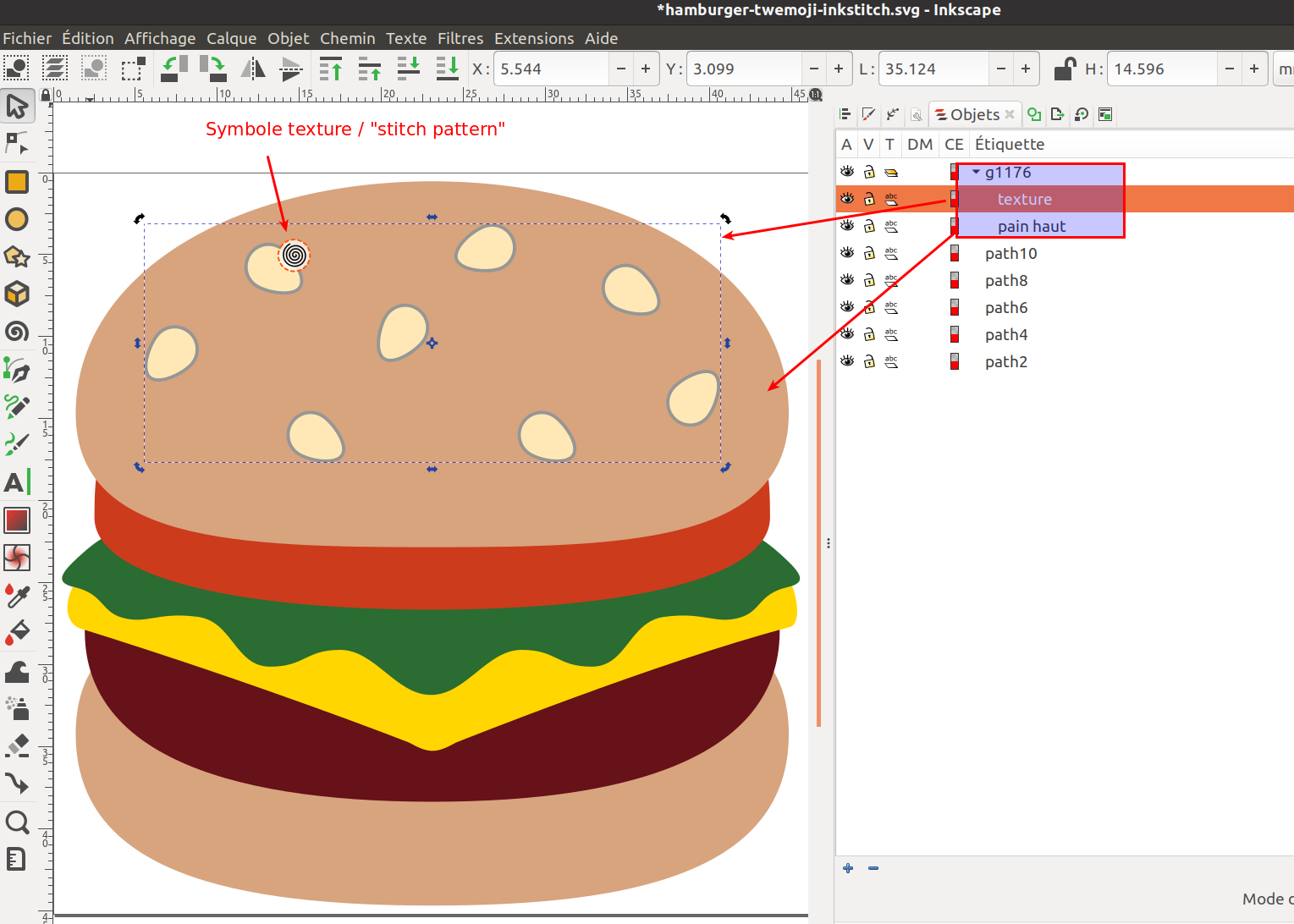This screenshot has height=924, width=1294.
Task: Decrease Y value with minus button
Action: click(x=814, y=69)
